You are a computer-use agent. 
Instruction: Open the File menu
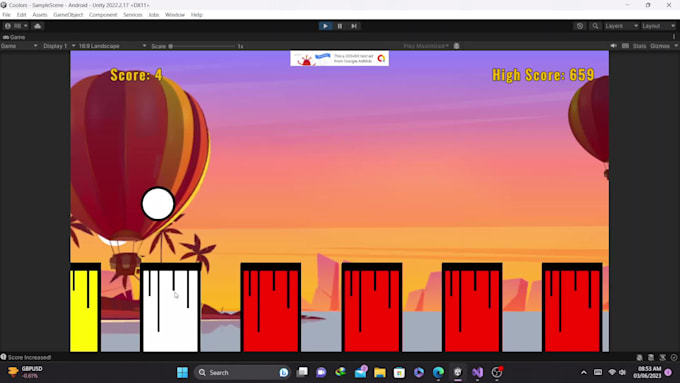point(7,15)
